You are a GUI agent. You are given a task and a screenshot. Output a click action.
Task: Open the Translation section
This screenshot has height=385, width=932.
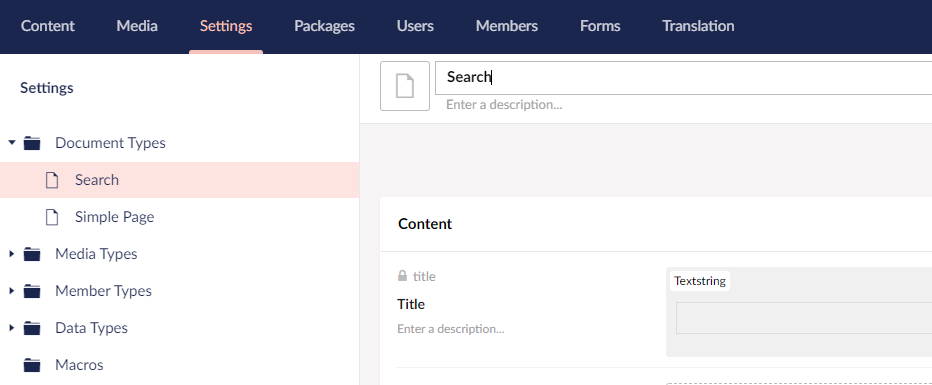coord(698,26)
